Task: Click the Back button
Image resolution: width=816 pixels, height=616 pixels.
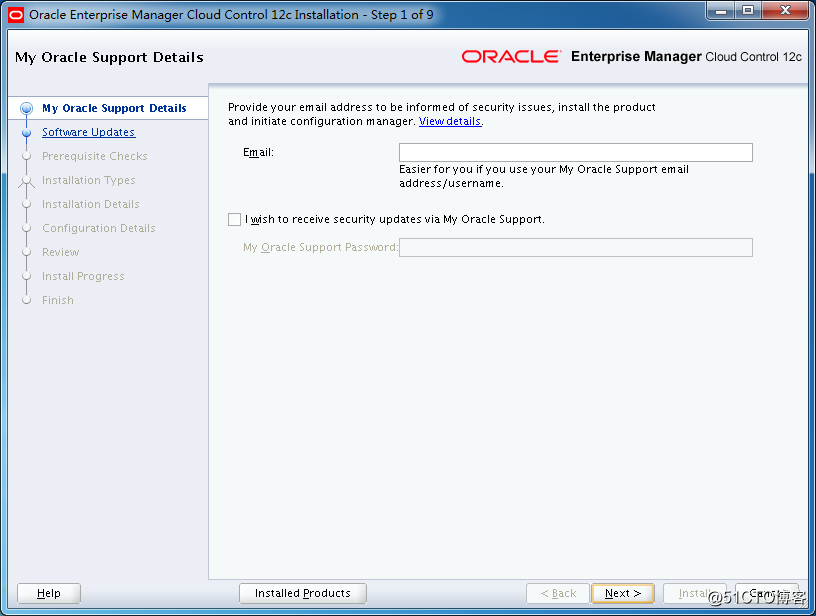Action: (558, 593)
